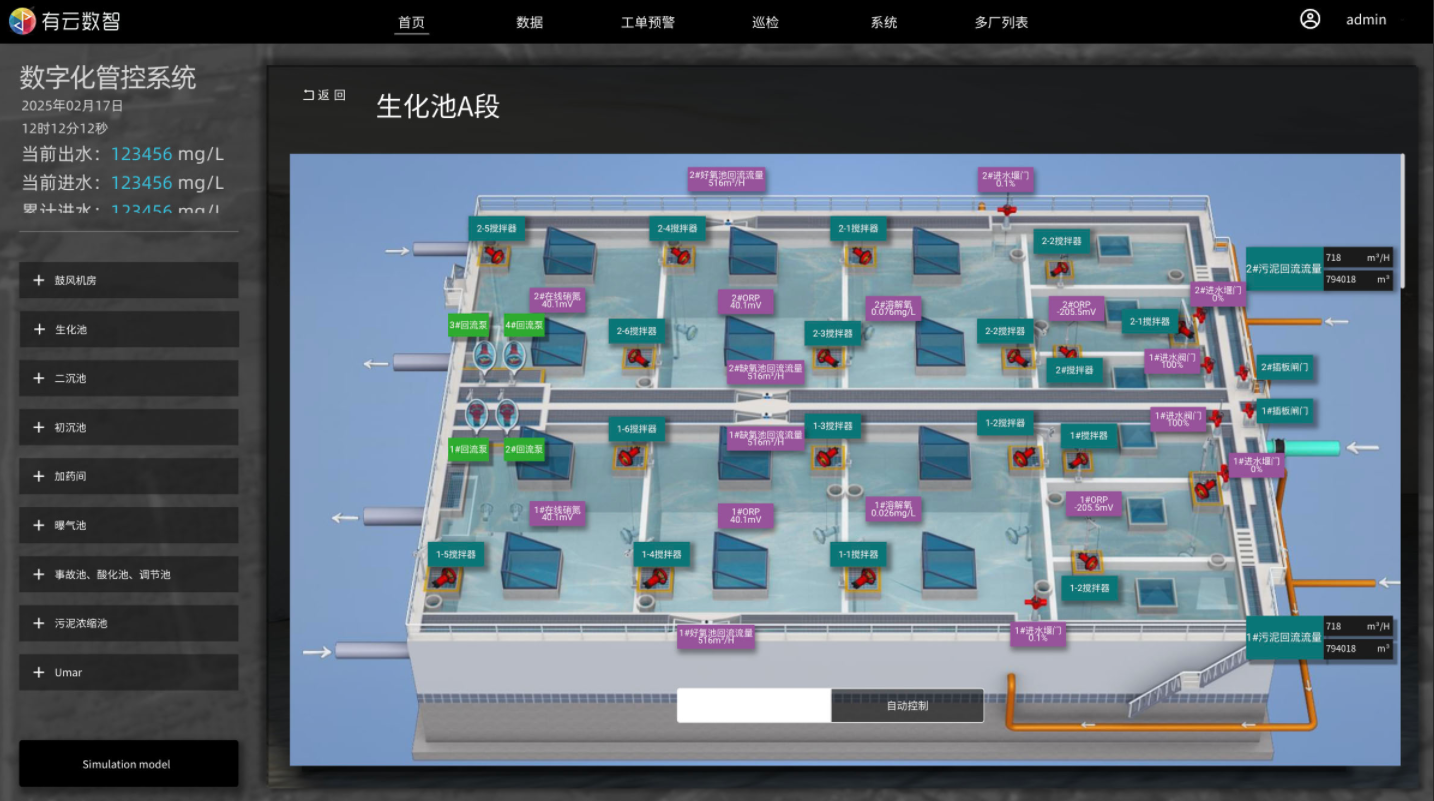This screenshot has height=801, width=1434.
Task: Click red mixer icon under 2-6搅拌器 label
Action: pyautogui.click(x=635, y=357)
